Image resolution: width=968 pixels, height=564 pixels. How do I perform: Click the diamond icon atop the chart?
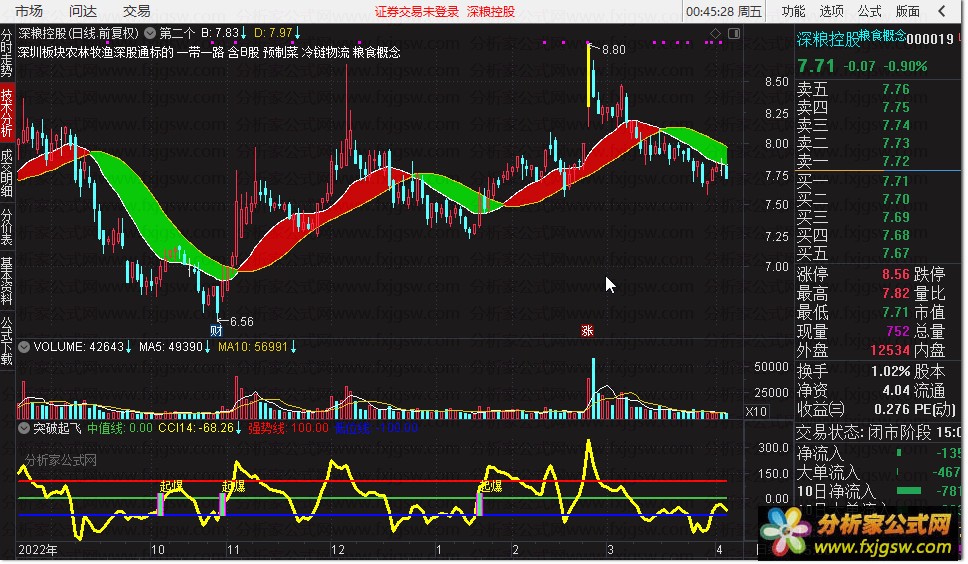tap(715, 33)
